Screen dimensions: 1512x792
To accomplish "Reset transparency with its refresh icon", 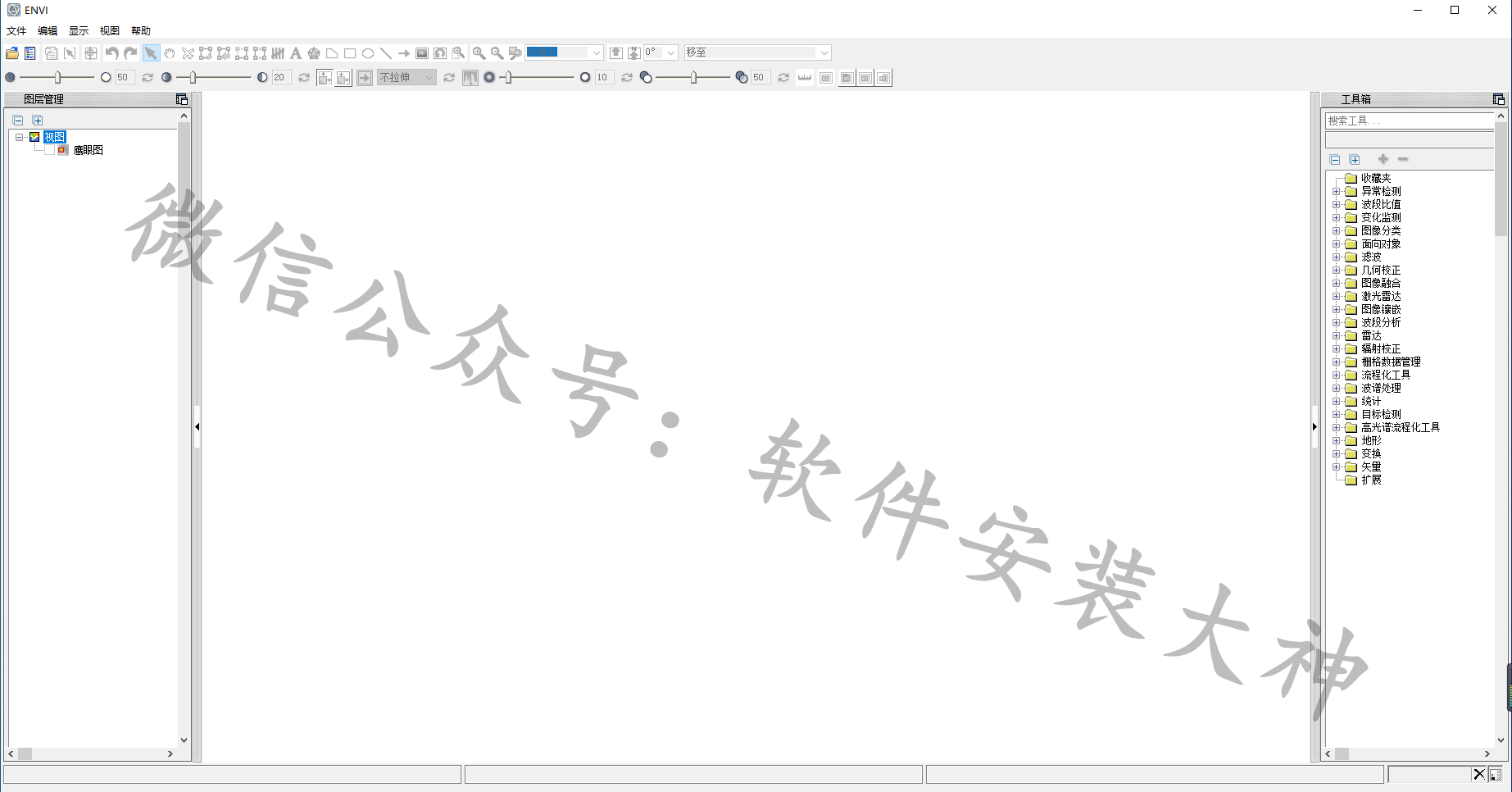I will coord(783,78).
